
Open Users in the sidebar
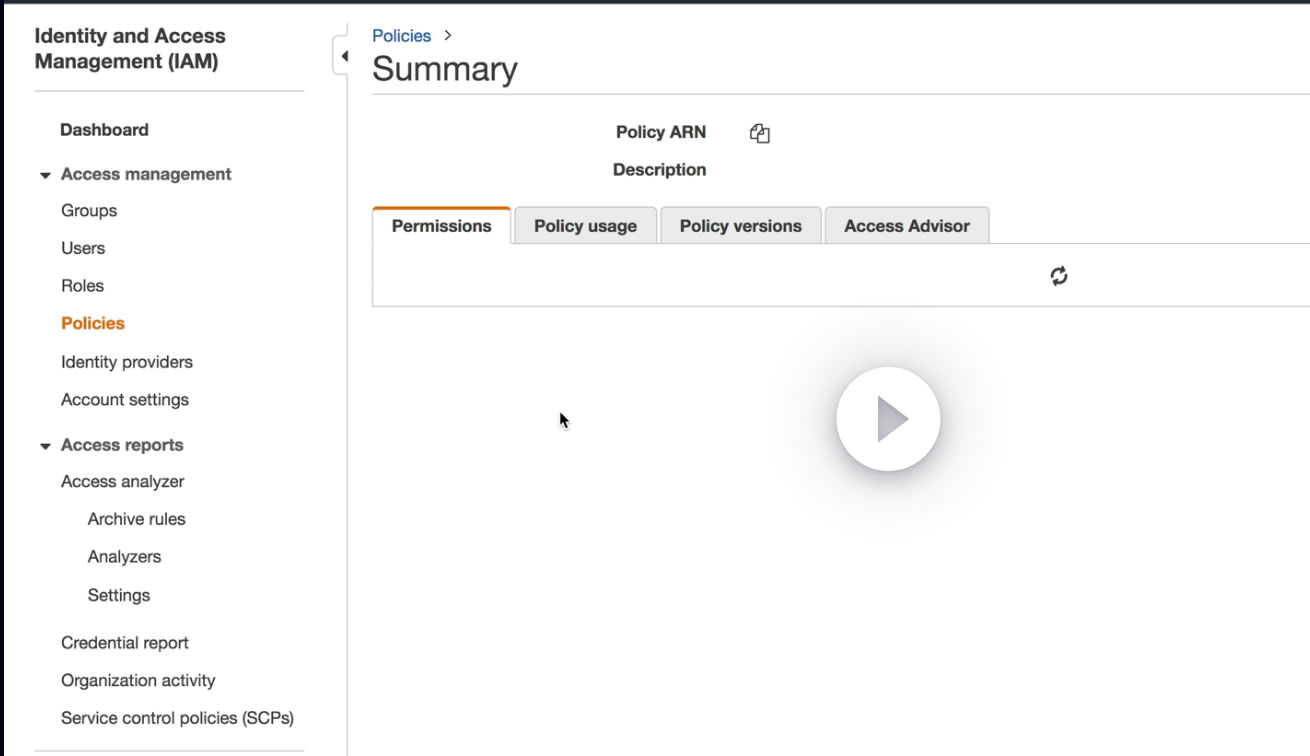(x=83, y=248)
